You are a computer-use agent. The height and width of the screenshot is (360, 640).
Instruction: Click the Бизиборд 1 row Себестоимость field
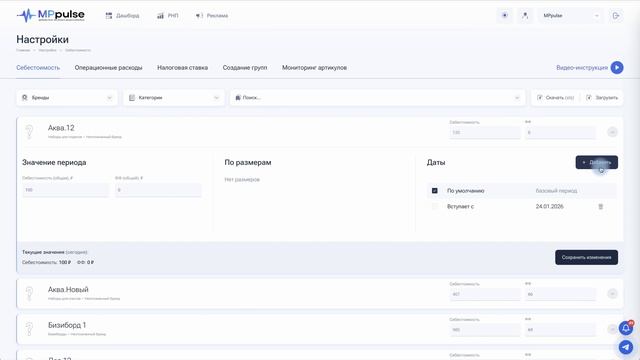pos(485,329)
